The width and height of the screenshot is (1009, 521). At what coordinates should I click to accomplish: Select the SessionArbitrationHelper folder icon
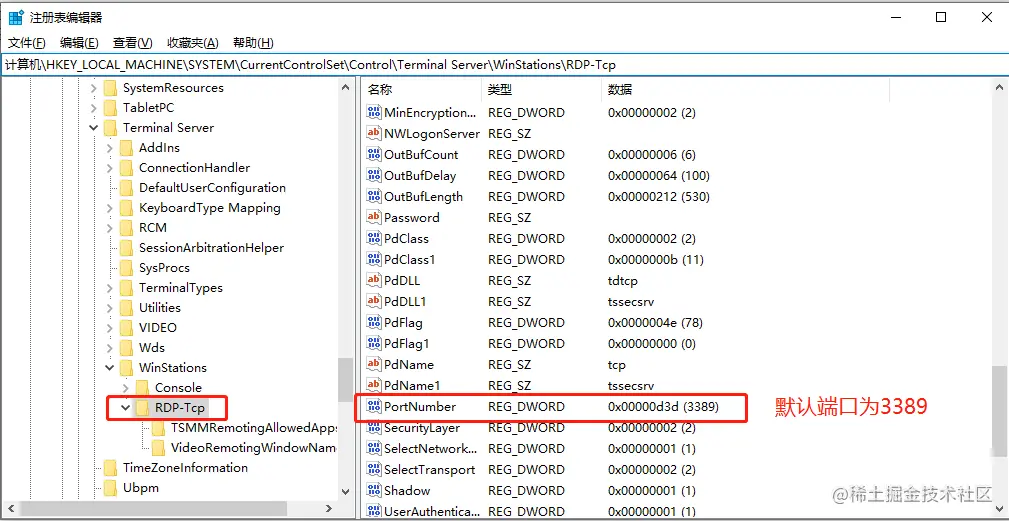[x=127, y=248]
